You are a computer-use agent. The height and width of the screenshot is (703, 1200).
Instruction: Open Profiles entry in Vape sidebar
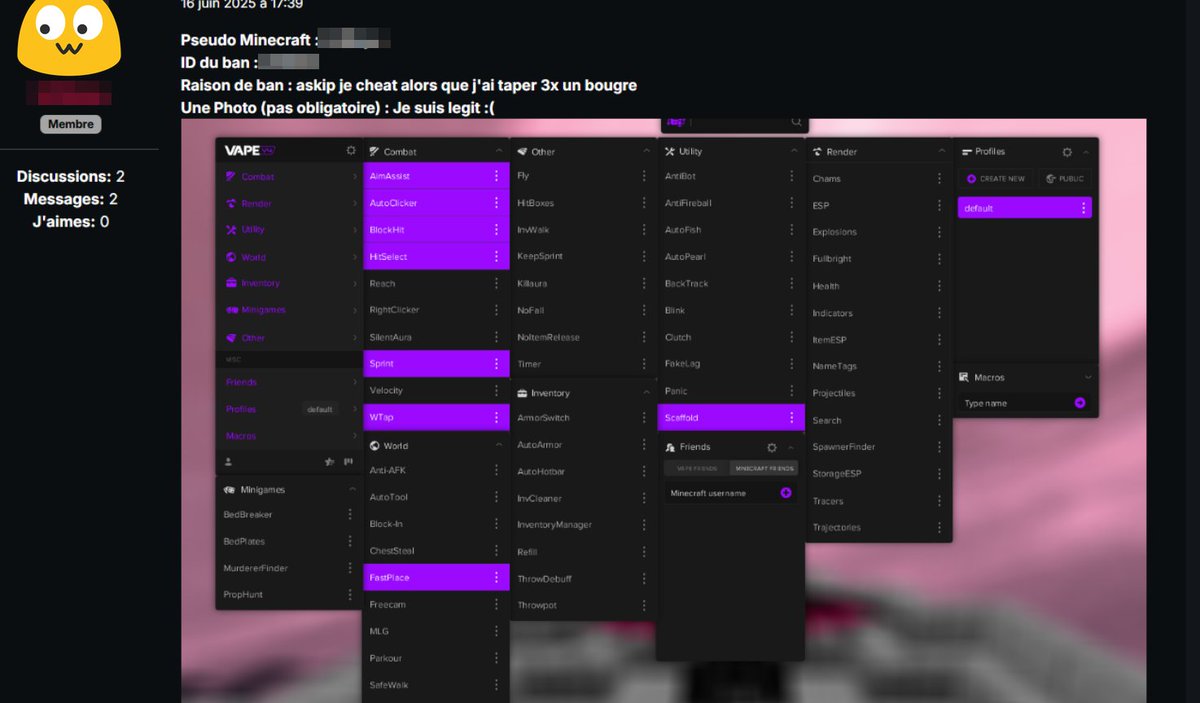(289, 409)
